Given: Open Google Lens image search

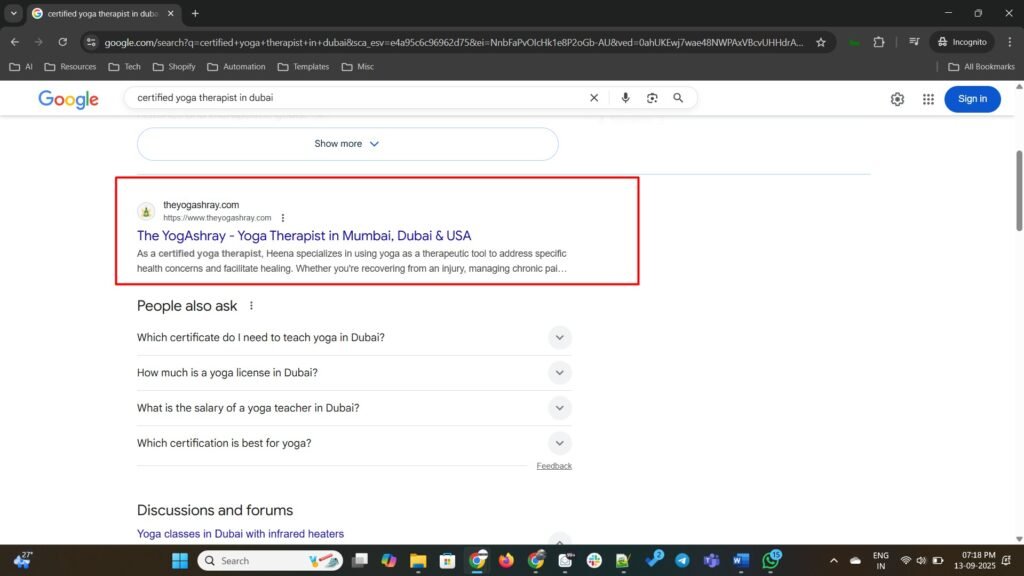Looking at the screenshot, I should [652, 98].
